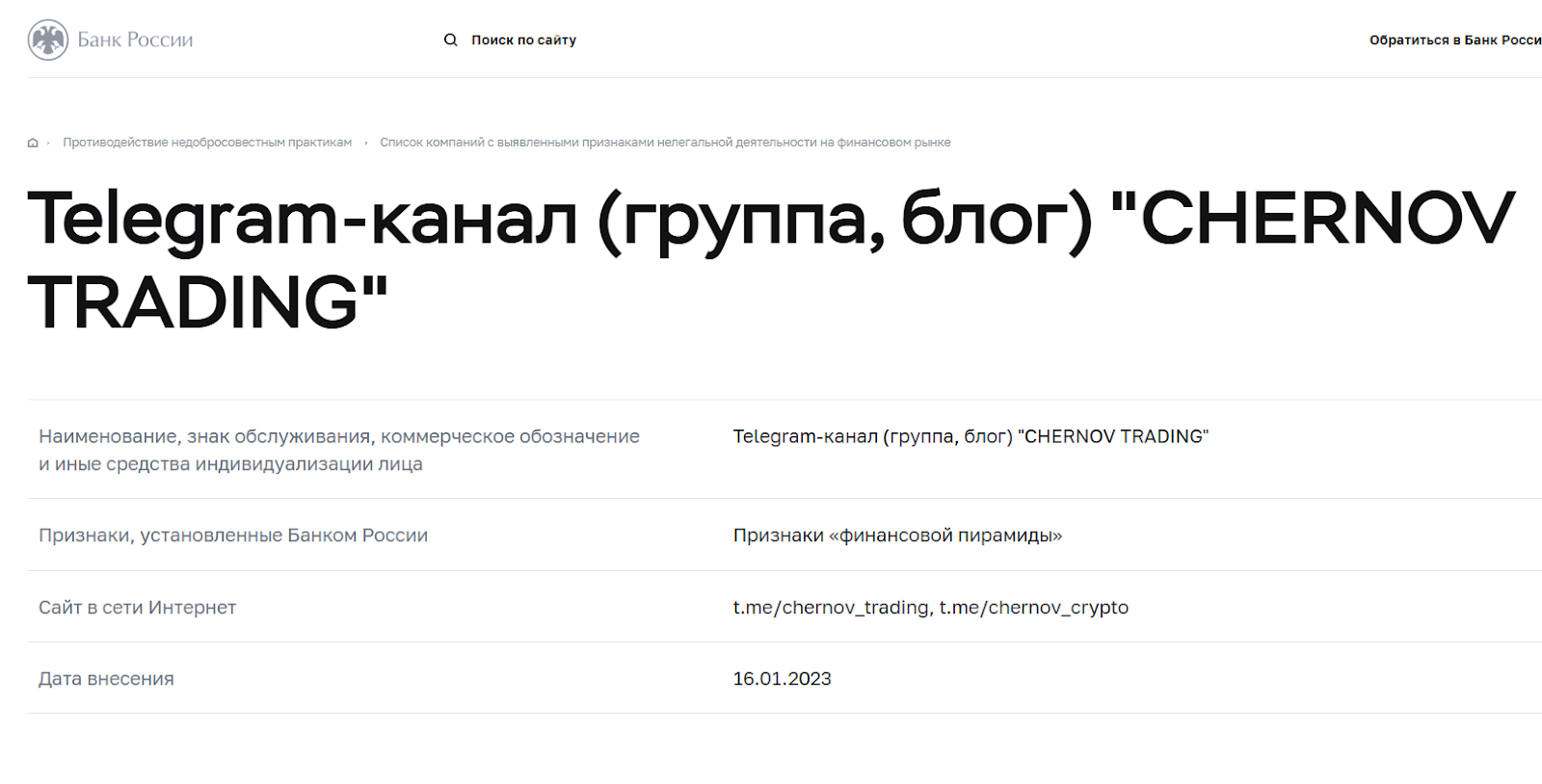Open the "Банк России" logo text link
Viewport: 1542px width, 784px height.
tap(135, 39)
